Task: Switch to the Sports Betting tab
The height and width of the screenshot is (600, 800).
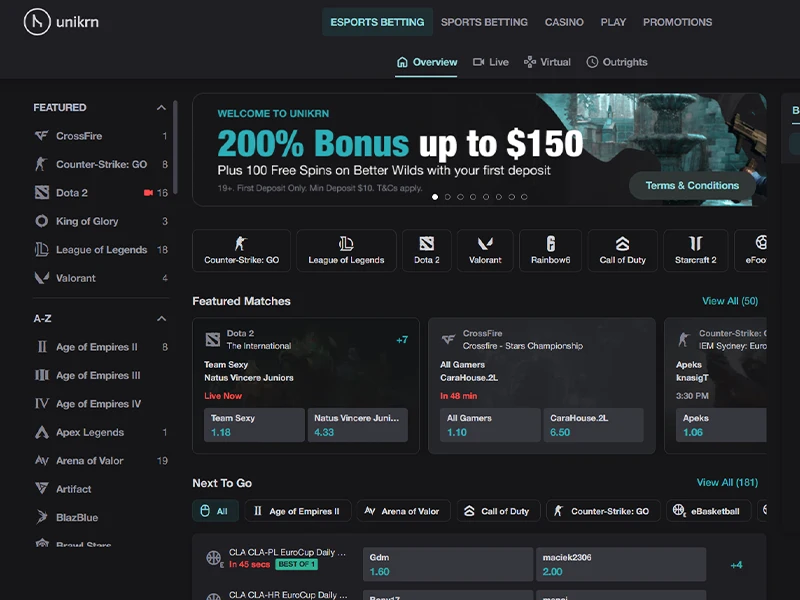Action: [x=484, y=22]
